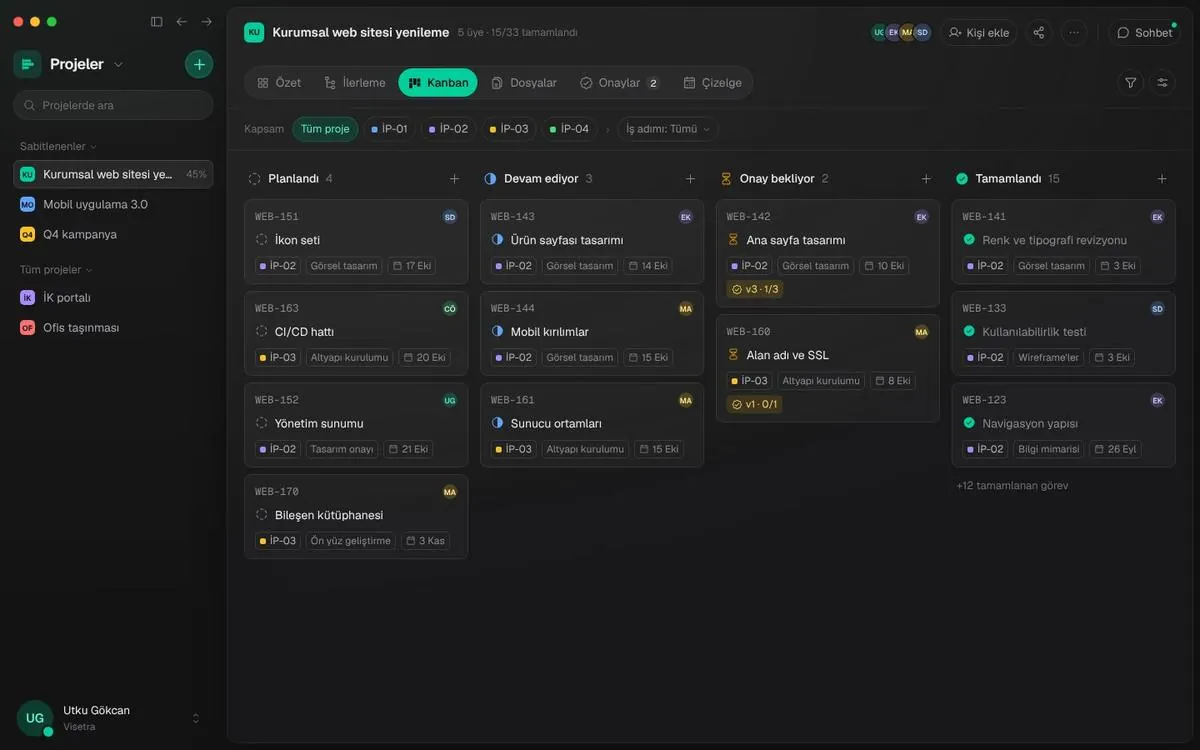Filter by İP-04 scope chip
Viewport: 1200px width, 750px height.
569,129
